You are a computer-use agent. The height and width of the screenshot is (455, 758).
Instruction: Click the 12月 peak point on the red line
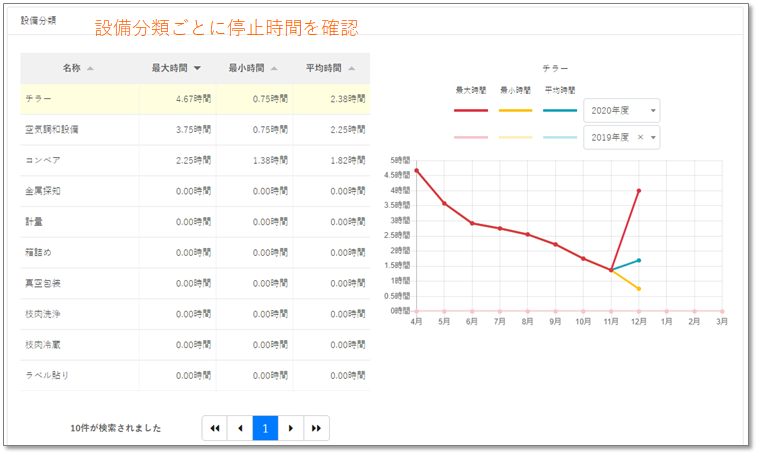[638, 191]
